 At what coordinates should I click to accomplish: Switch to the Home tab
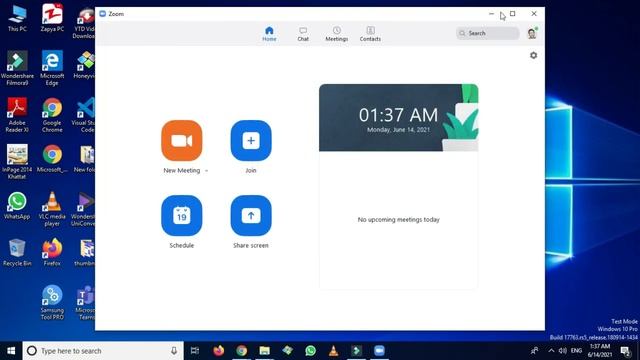pos(269,34)
